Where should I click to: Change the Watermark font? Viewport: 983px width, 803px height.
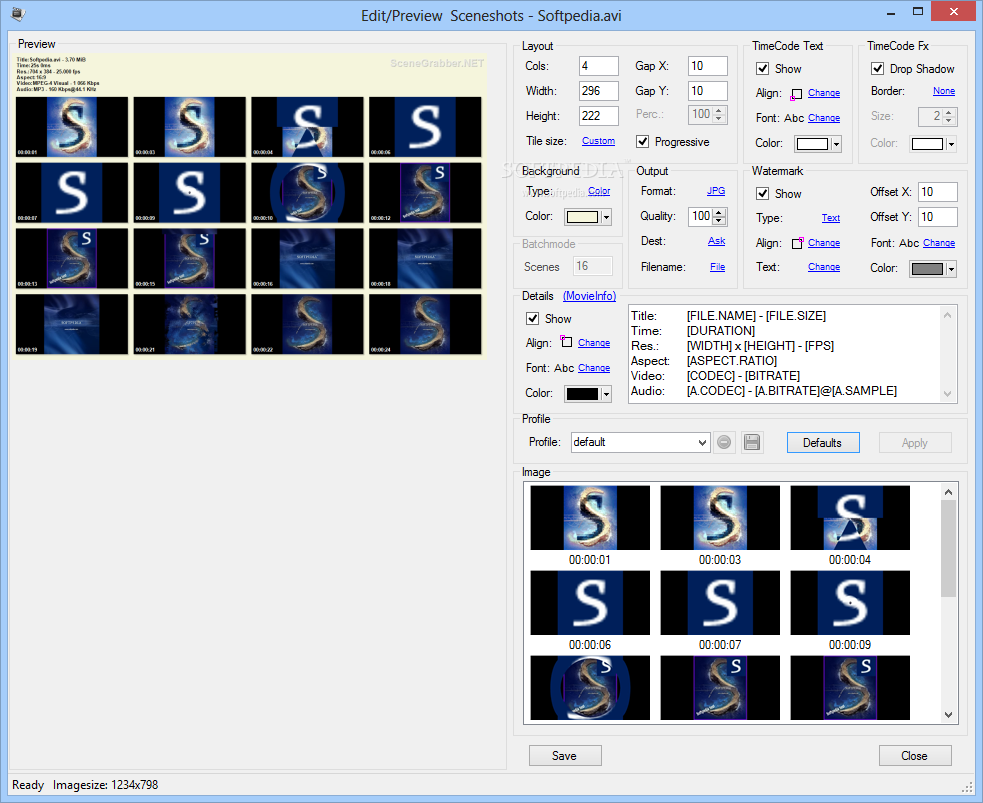click(x=939, y=243)
